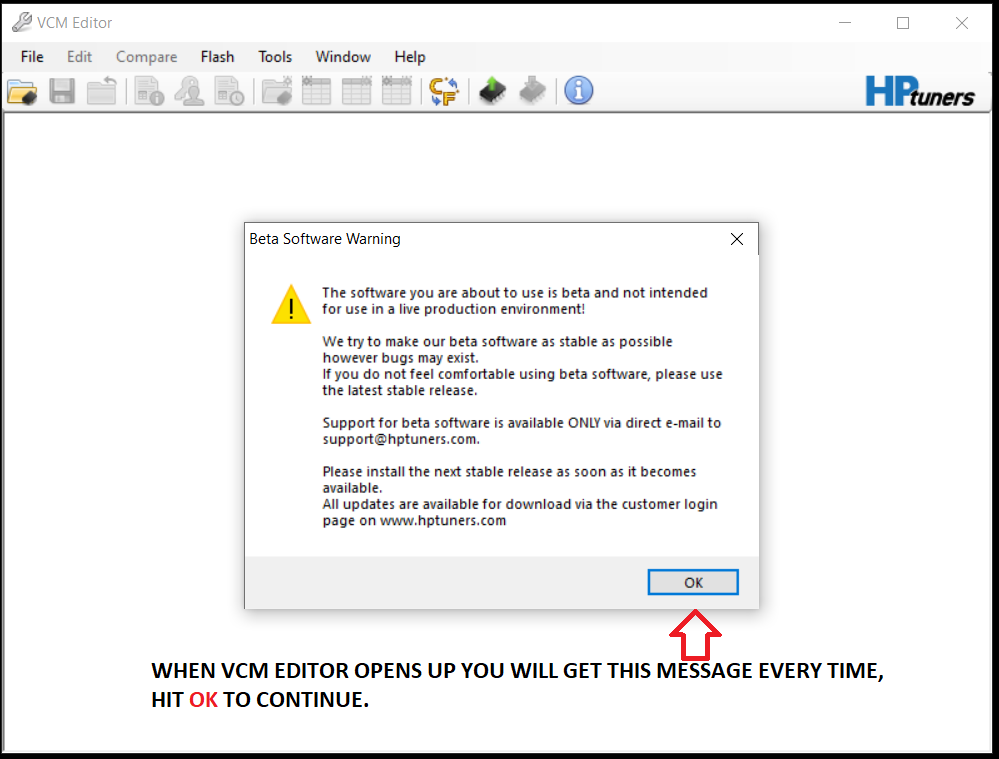The height and width of the screenshot is (759, 999).
Task: Click the Open Compare File folder icon
Action: pyautogui.click(x=277, y=91)
